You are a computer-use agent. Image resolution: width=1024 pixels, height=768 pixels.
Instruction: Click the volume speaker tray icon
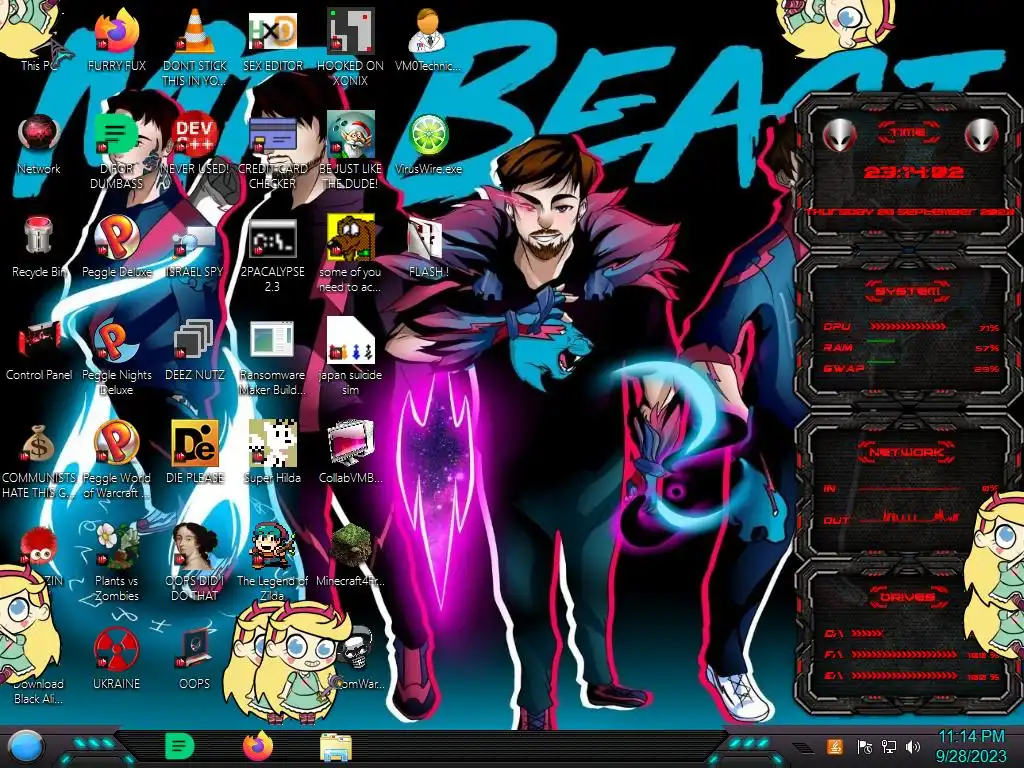(913, 746)
